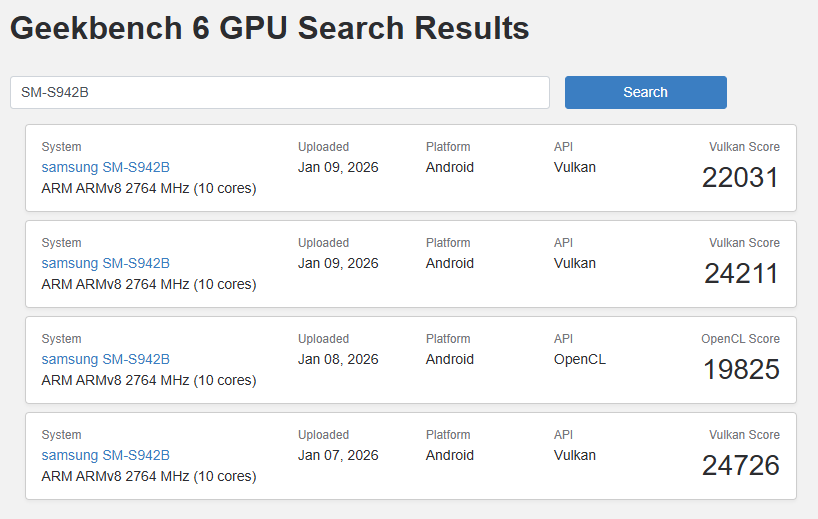Open samsung SM-S942B link scoring 24211
The image size is (818, 519).
point(105,263)
